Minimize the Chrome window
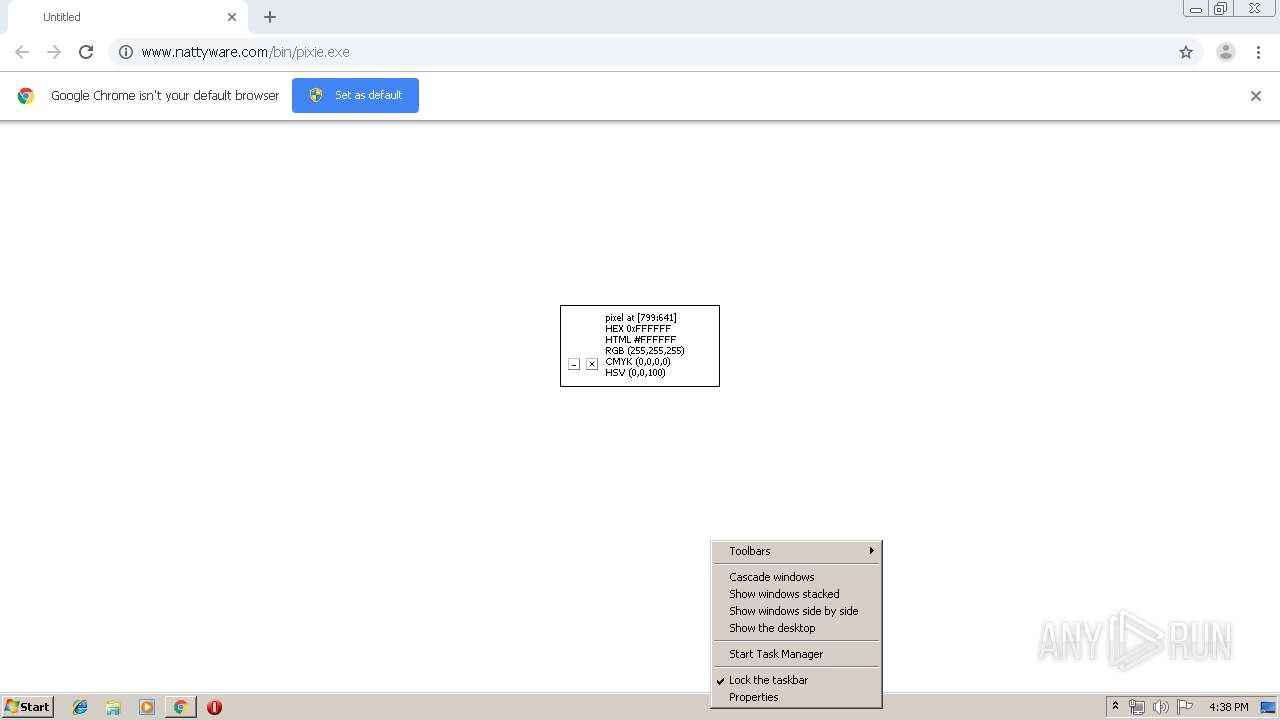Screen dimensions: 1280x720 click(x=1196, y=9)
